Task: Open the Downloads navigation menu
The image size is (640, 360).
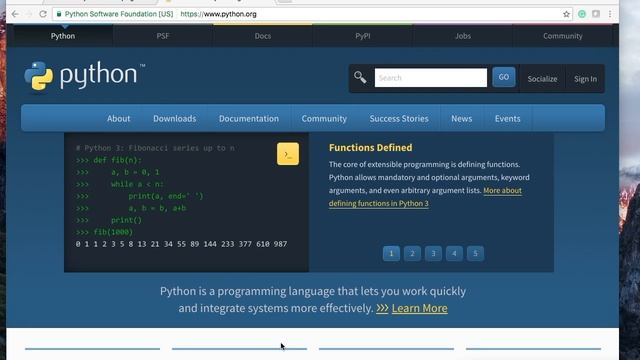Action: point(175,118)
